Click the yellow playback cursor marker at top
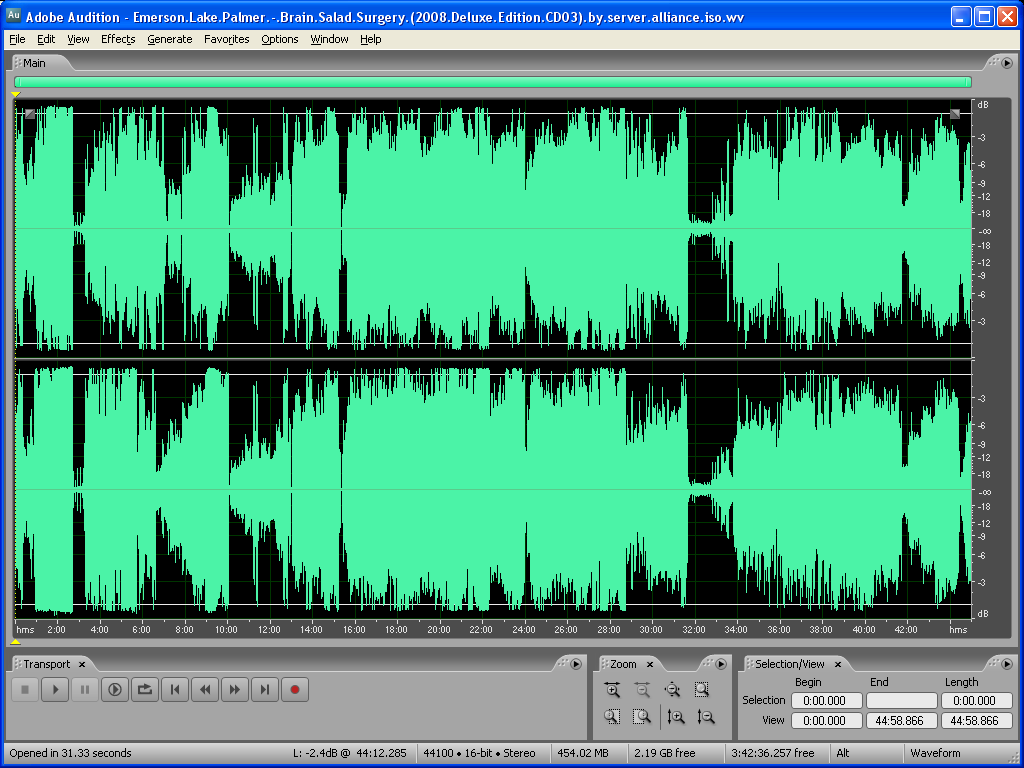1024x768 pixels. [x=15, y=95]
